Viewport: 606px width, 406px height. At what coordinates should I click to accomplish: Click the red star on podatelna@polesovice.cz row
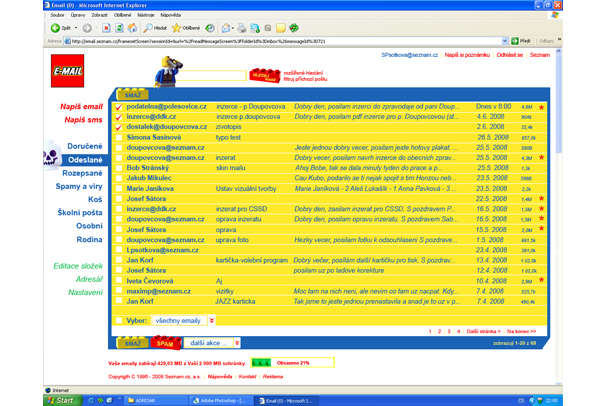pos(541,106)
